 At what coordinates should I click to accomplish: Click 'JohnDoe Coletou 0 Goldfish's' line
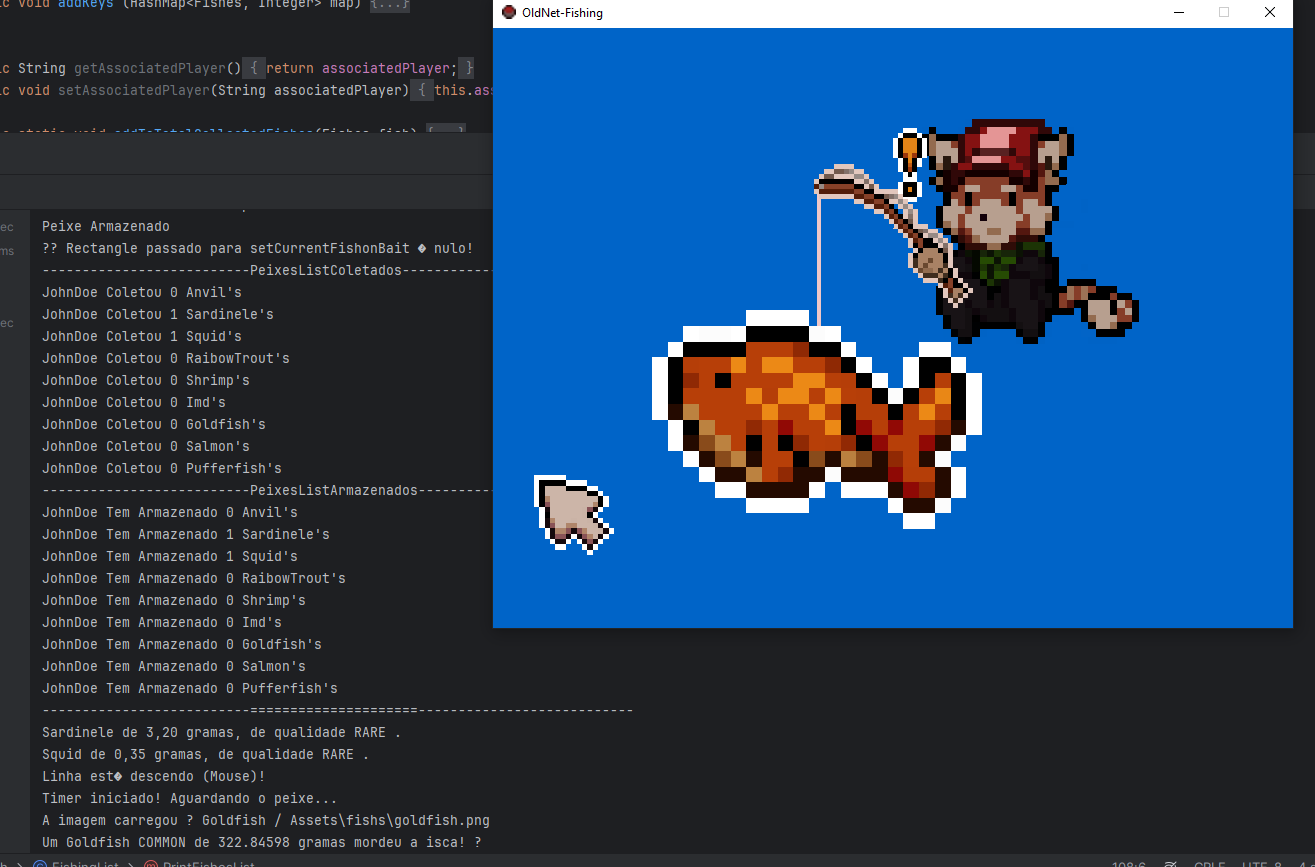pos(154,425)
